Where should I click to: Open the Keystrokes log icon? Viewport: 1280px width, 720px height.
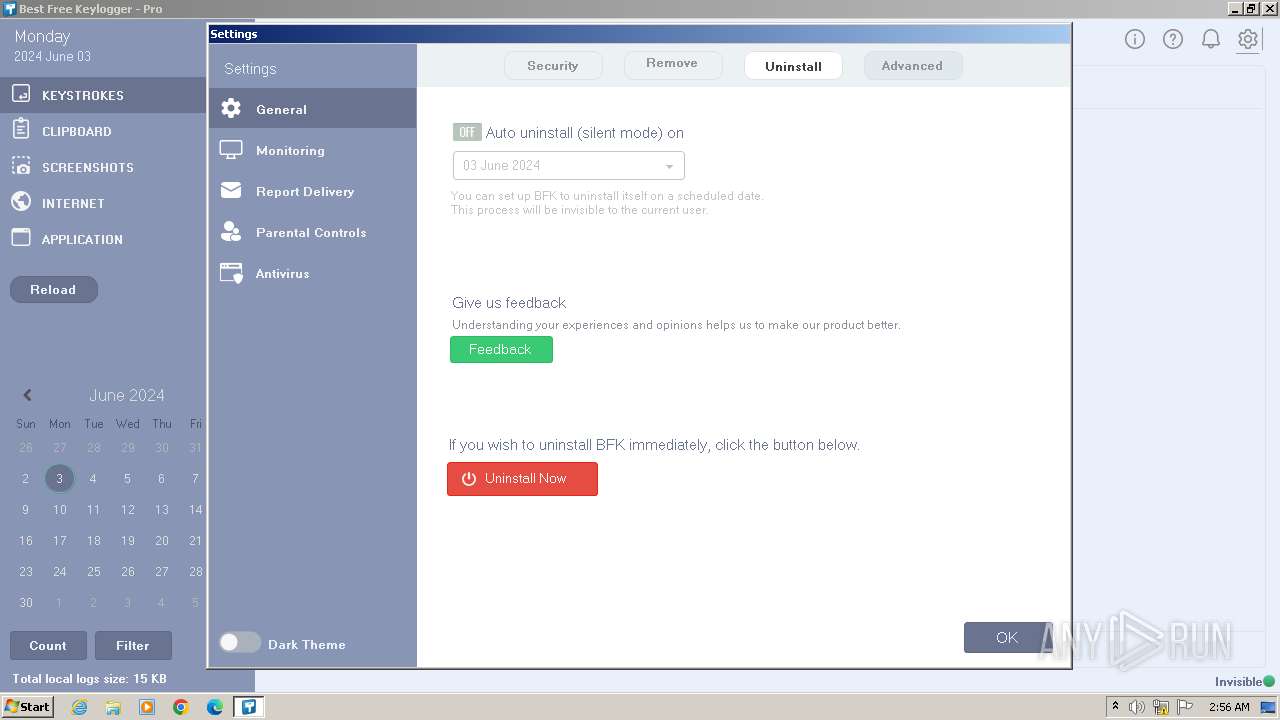(21, 94)
